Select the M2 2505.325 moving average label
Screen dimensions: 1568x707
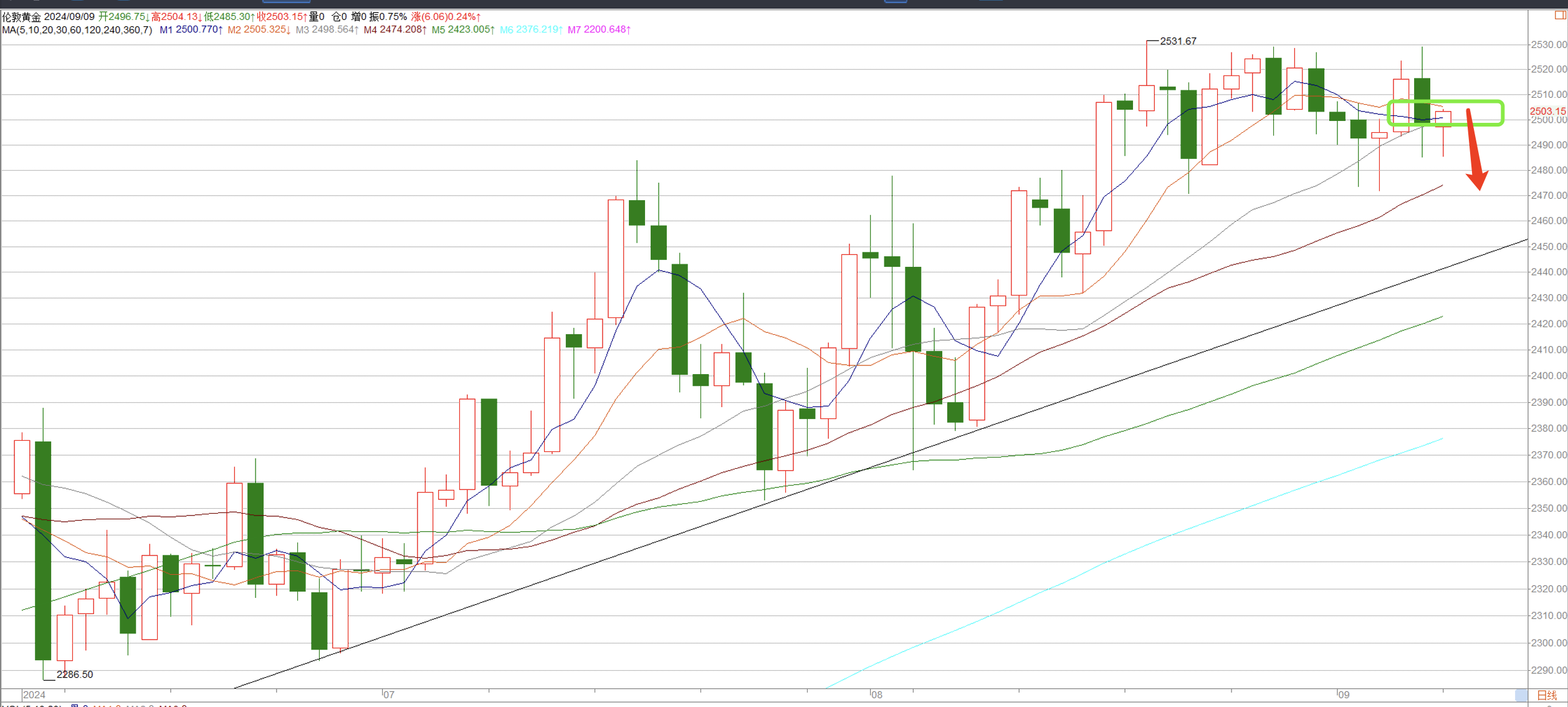[259, 30]
